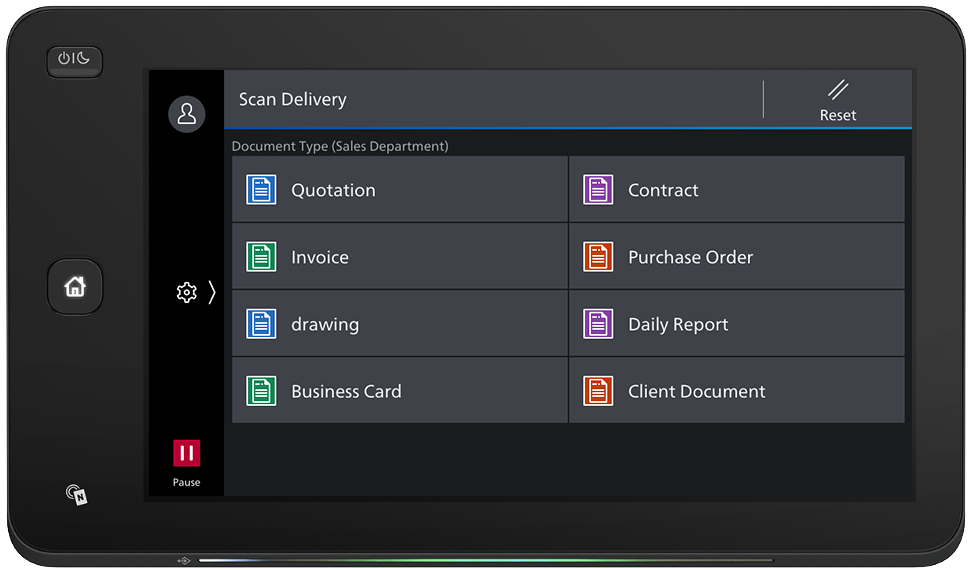Screen dimensions: 970x570
Task: Tap the NFC touch area icon
Action: click(76, 494)
